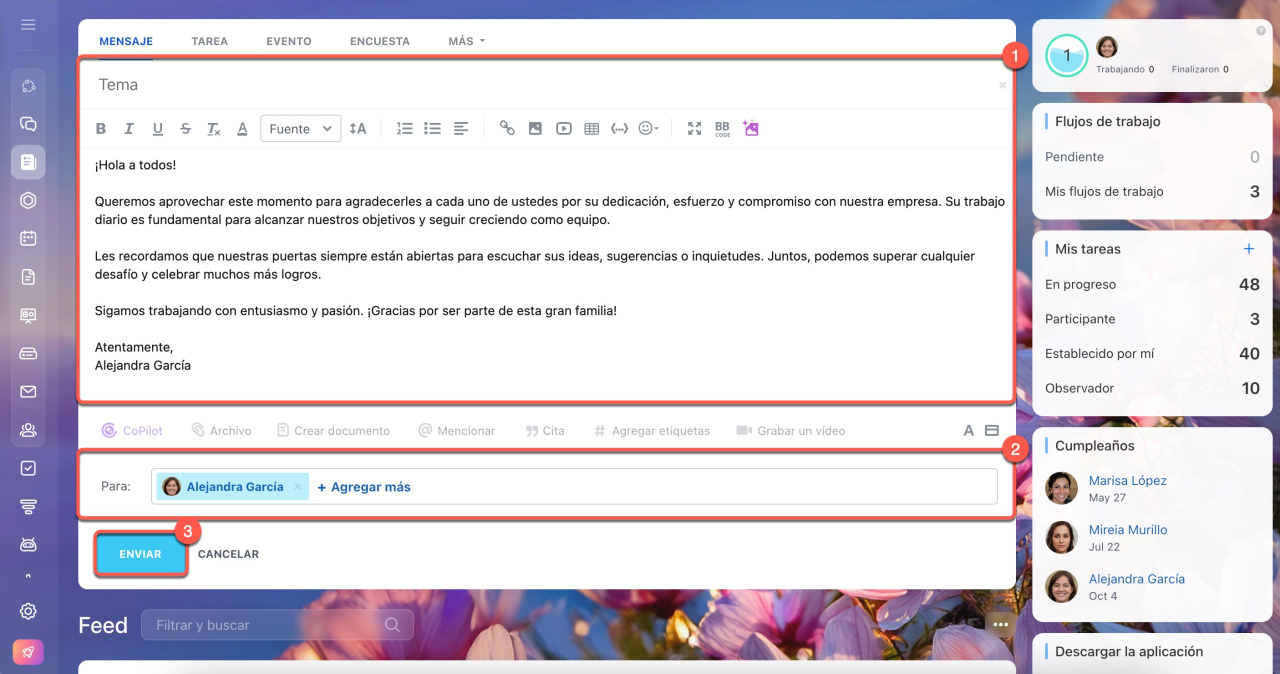1280x674 pixels.
Task: Switch to the TAREA tab
Action: click(x=209, y=42)
